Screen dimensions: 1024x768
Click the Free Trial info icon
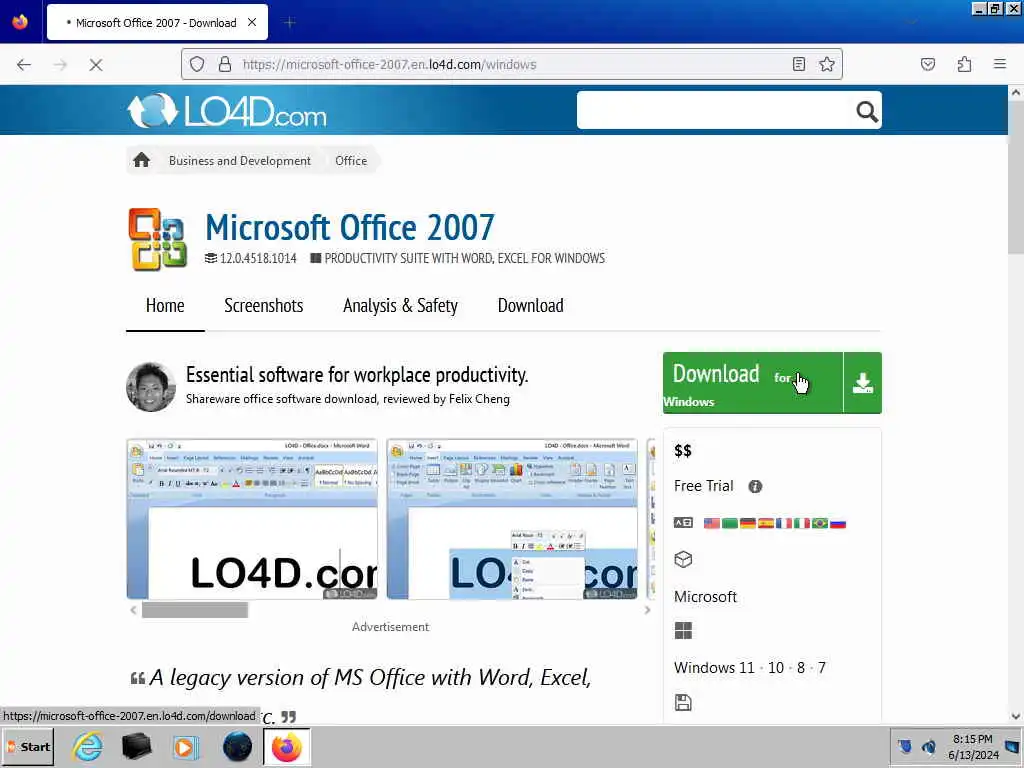tap(755, 487)
